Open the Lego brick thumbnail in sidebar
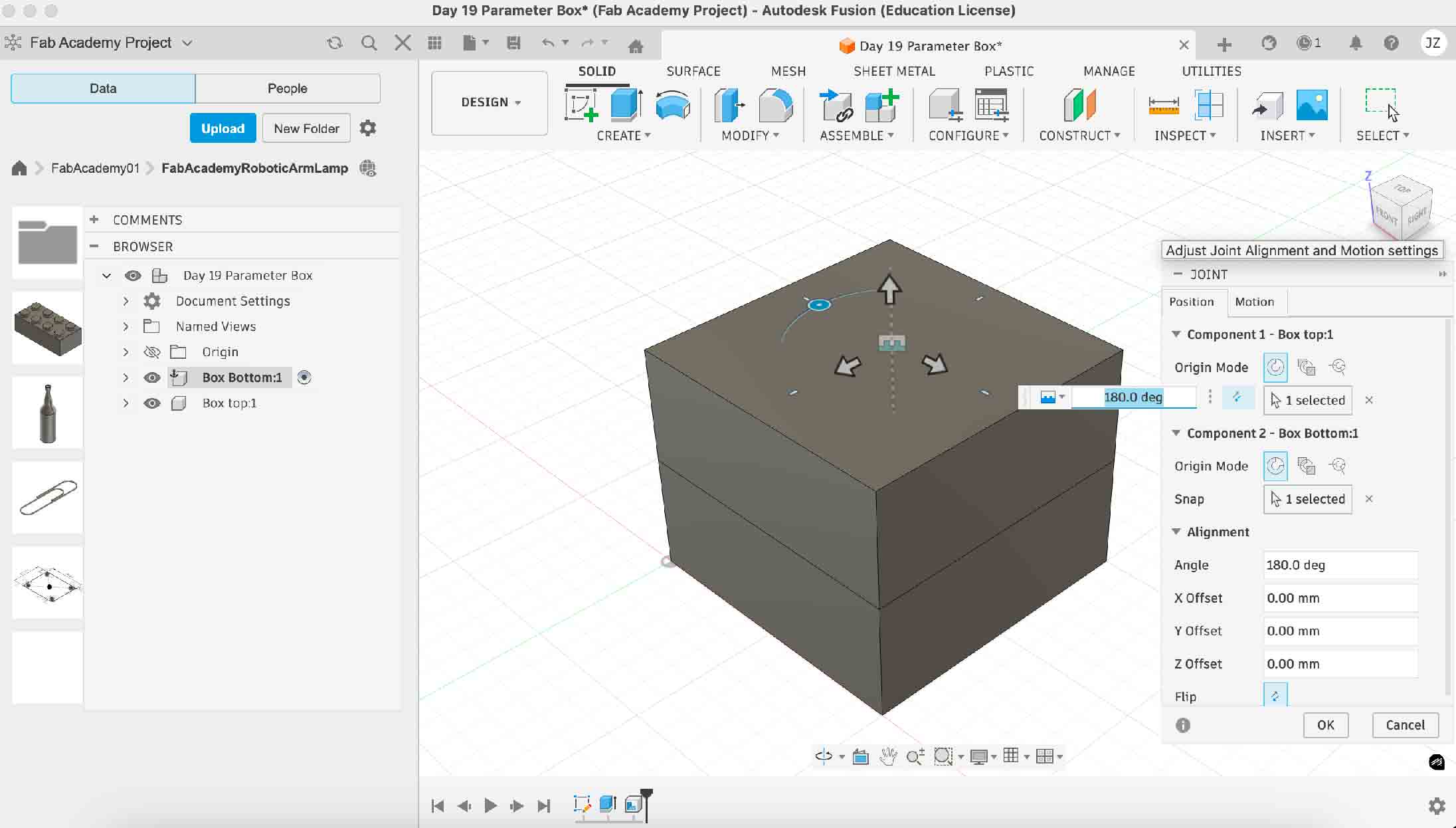1456x828 pixels. pyautogui.click(x=46, y=327)
